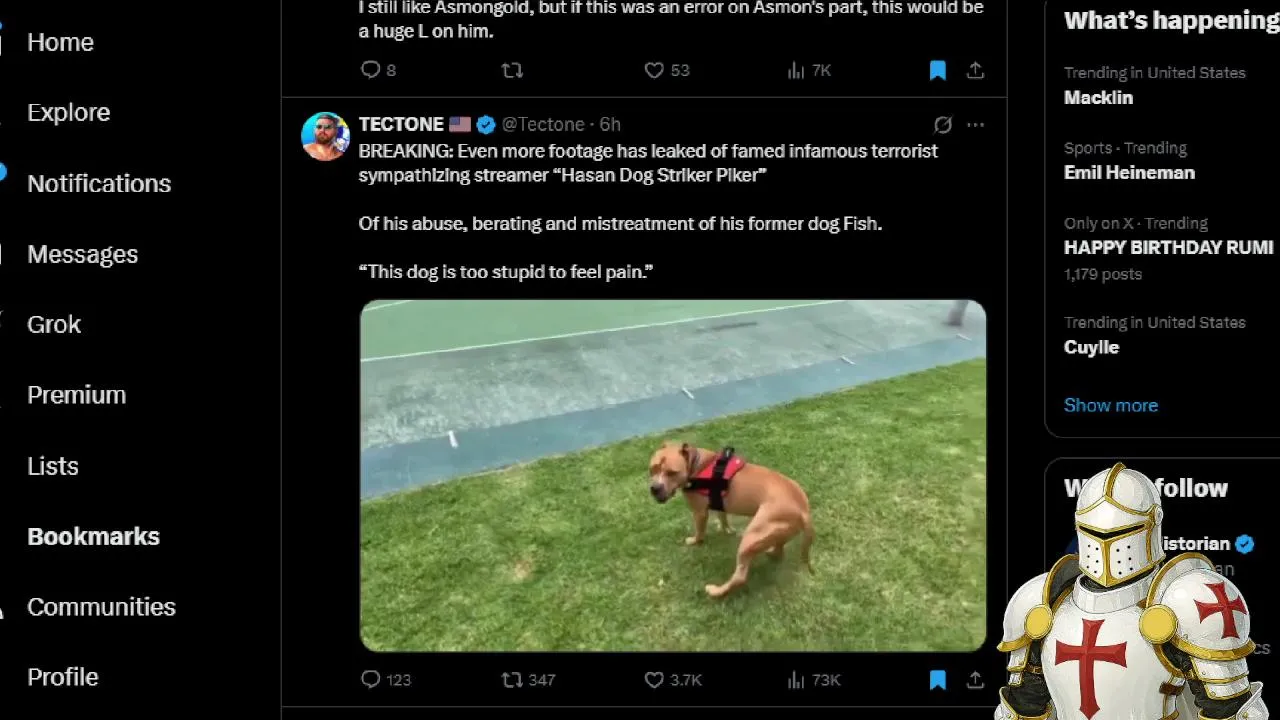Remove bookmark from the TECTONE post
The width and height of the screenshot is (1280, 720).
tap(937, 680)
